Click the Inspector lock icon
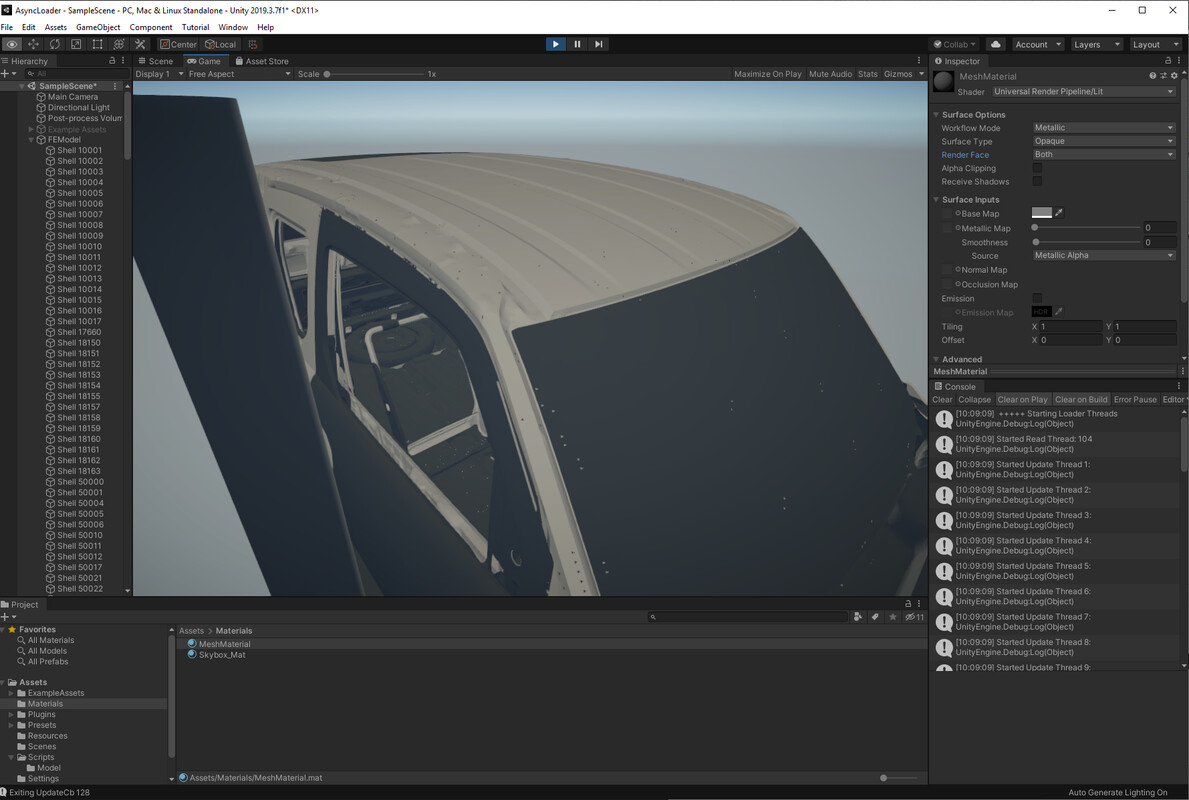The height and width of the screenshot is (800, 1189). (x=1166, y=61)
